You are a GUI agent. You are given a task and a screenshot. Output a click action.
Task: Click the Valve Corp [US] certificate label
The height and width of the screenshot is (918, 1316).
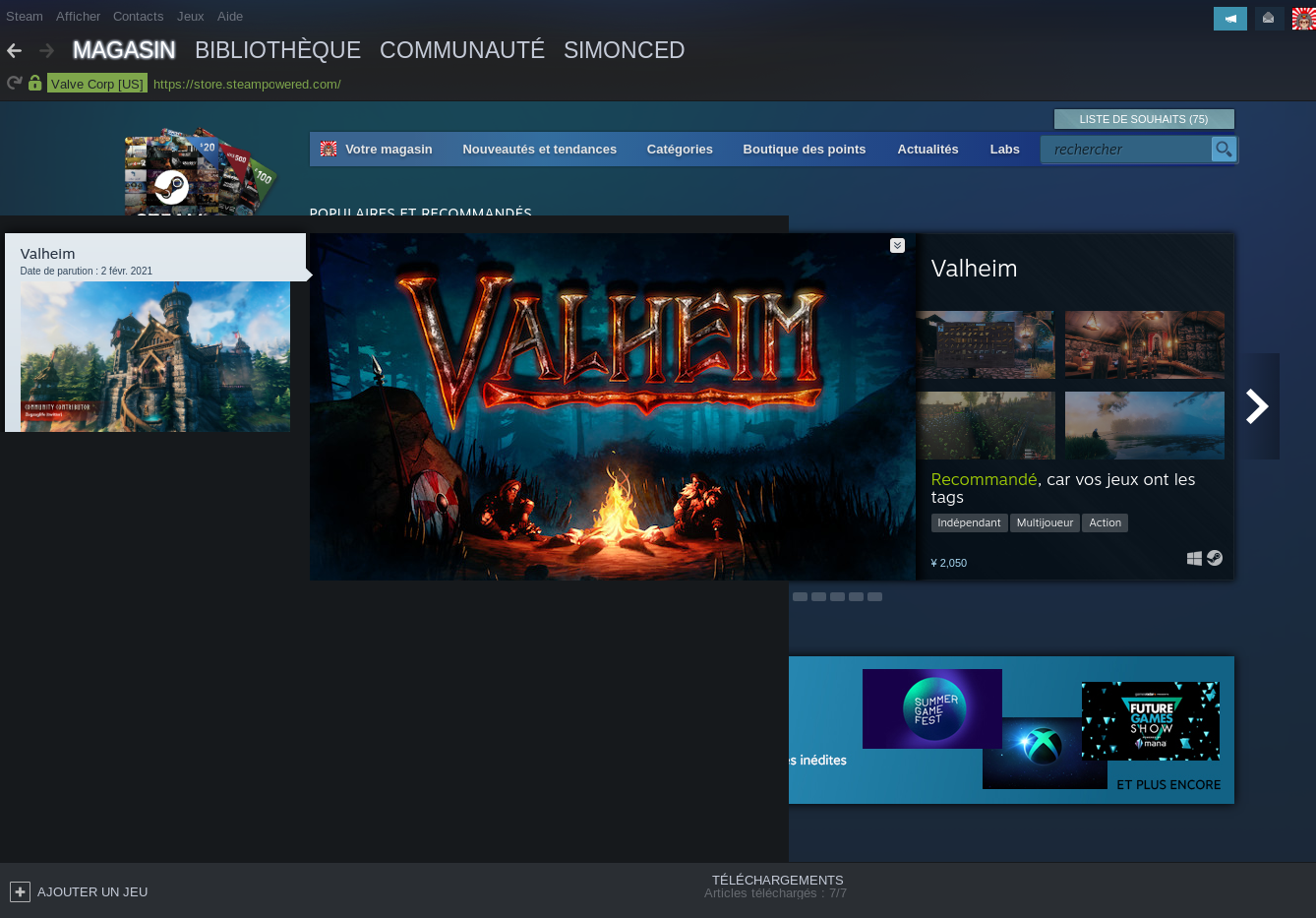[x=97, y=84]
